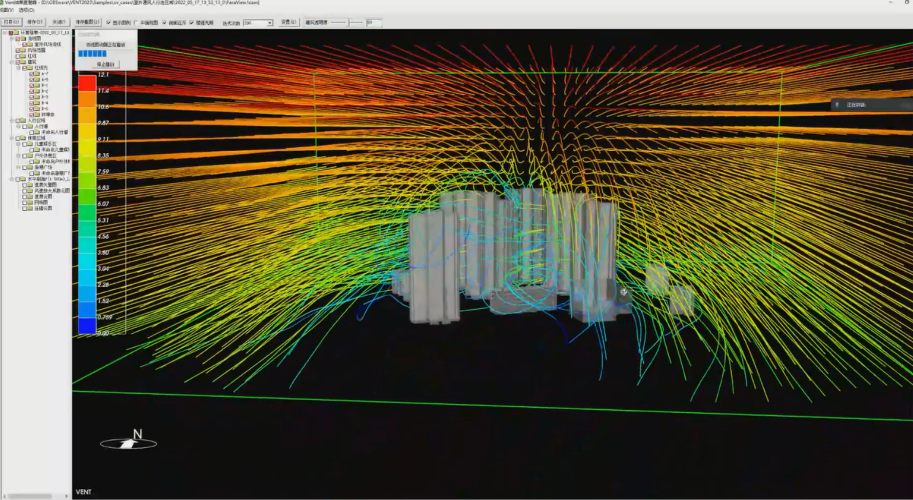This screenshot has height=500, width=913.
Task: Click the folder icon beside 建筑 tree node
Action: (22, 61)
